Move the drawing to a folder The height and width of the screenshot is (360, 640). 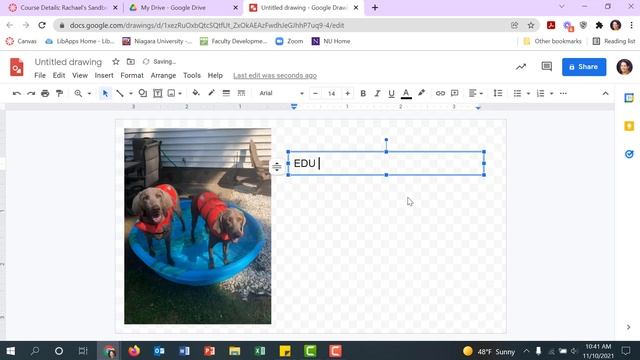[131, 62]
